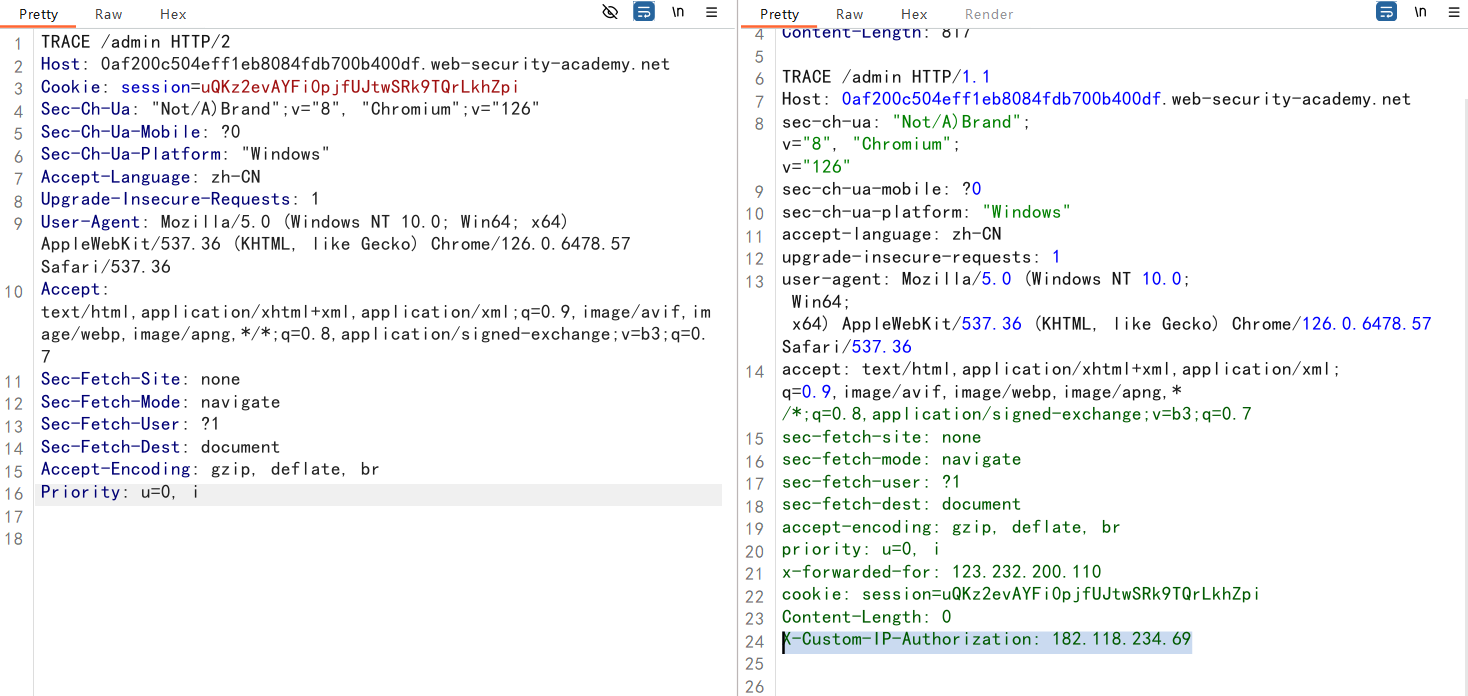Select the request Pretty tab
This screenshot has width=1468, height=696.
point(39,14)
